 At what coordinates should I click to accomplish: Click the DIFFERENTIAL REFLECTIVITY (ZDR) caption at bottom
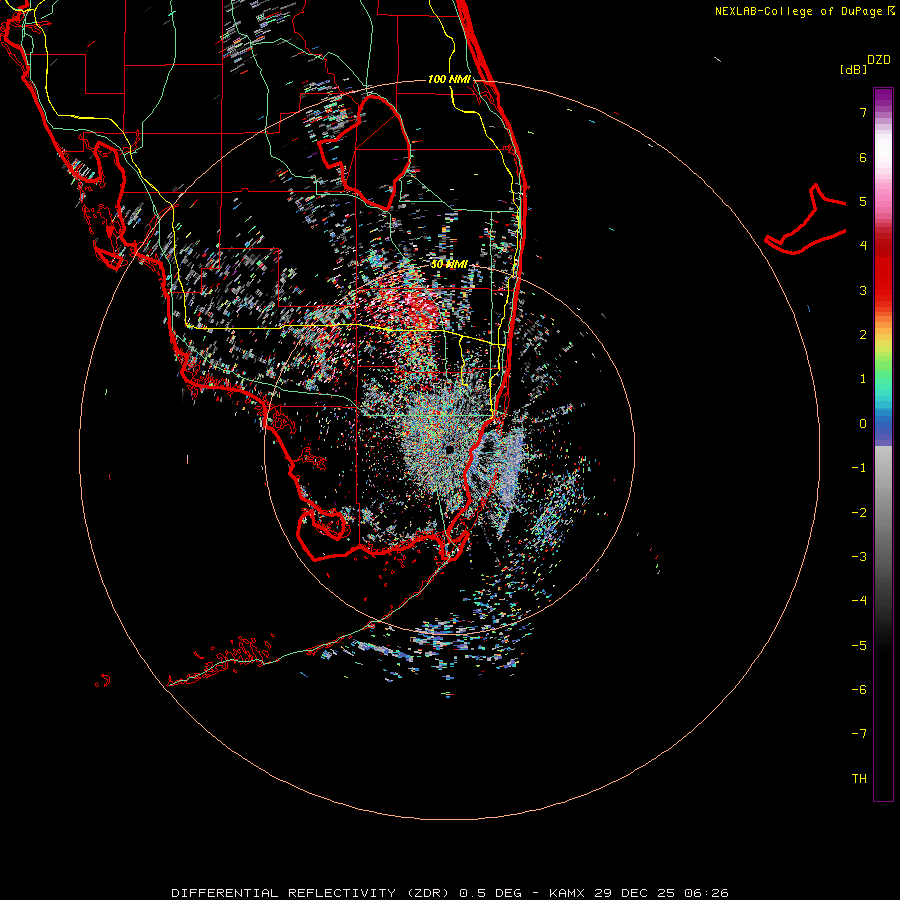tap(450, 893)
